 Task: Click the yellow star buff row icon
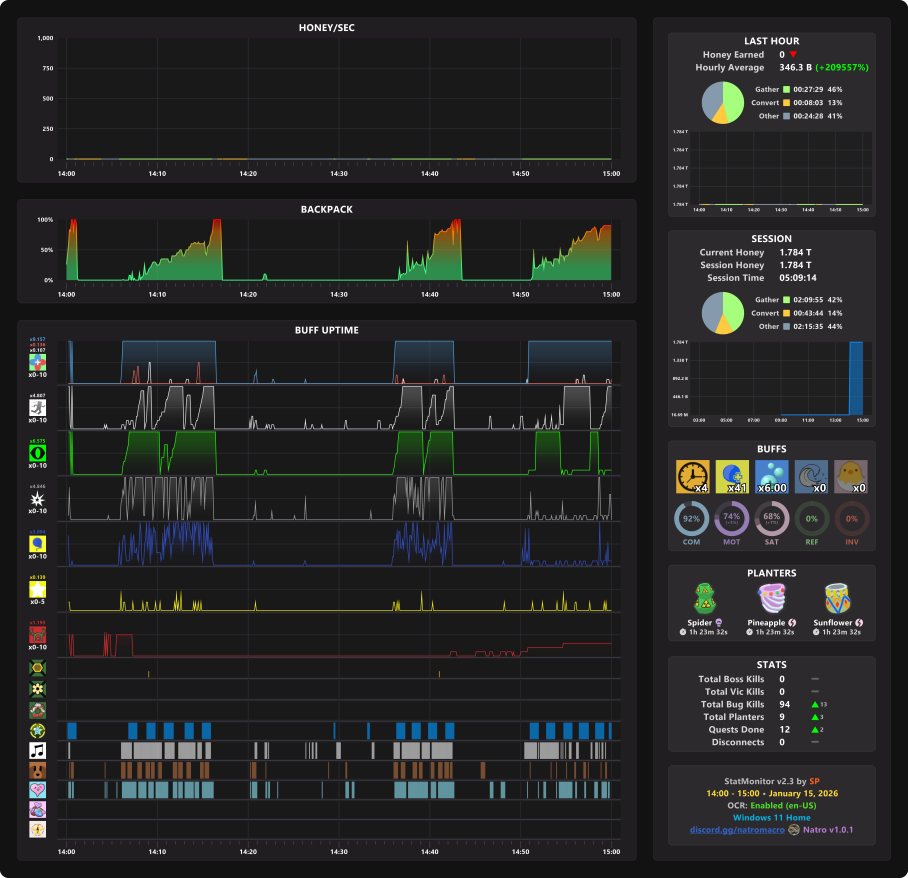(x=38, y=589)
